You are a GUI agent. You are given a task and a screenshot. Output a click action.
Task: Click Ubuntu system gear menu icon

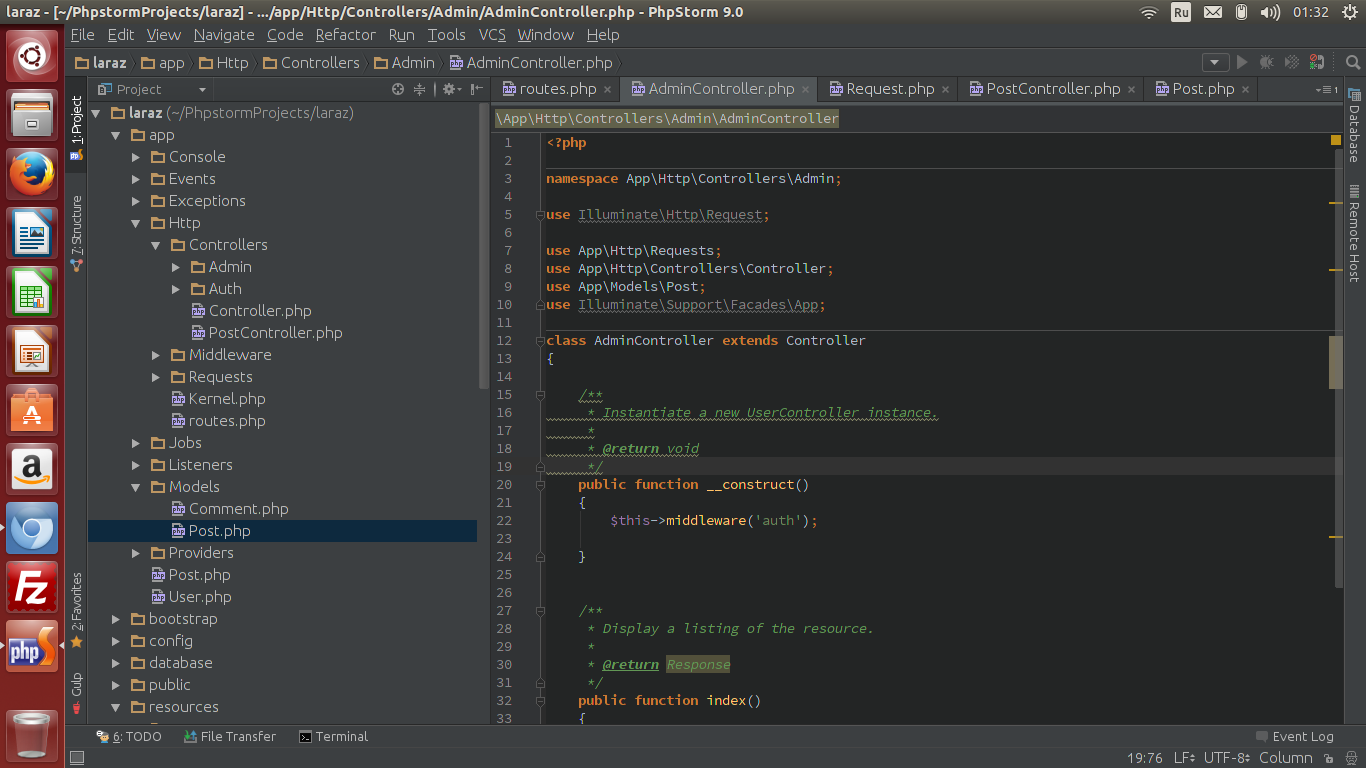[1351, 12]
